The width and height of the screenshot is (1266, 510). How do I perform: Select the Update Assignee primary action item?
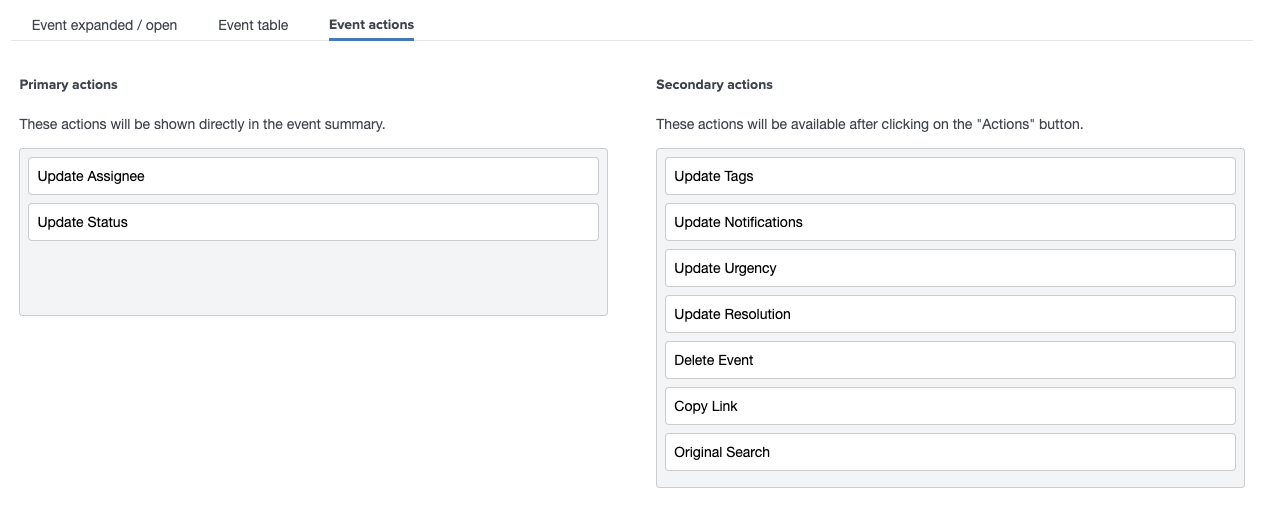[313, 176]
